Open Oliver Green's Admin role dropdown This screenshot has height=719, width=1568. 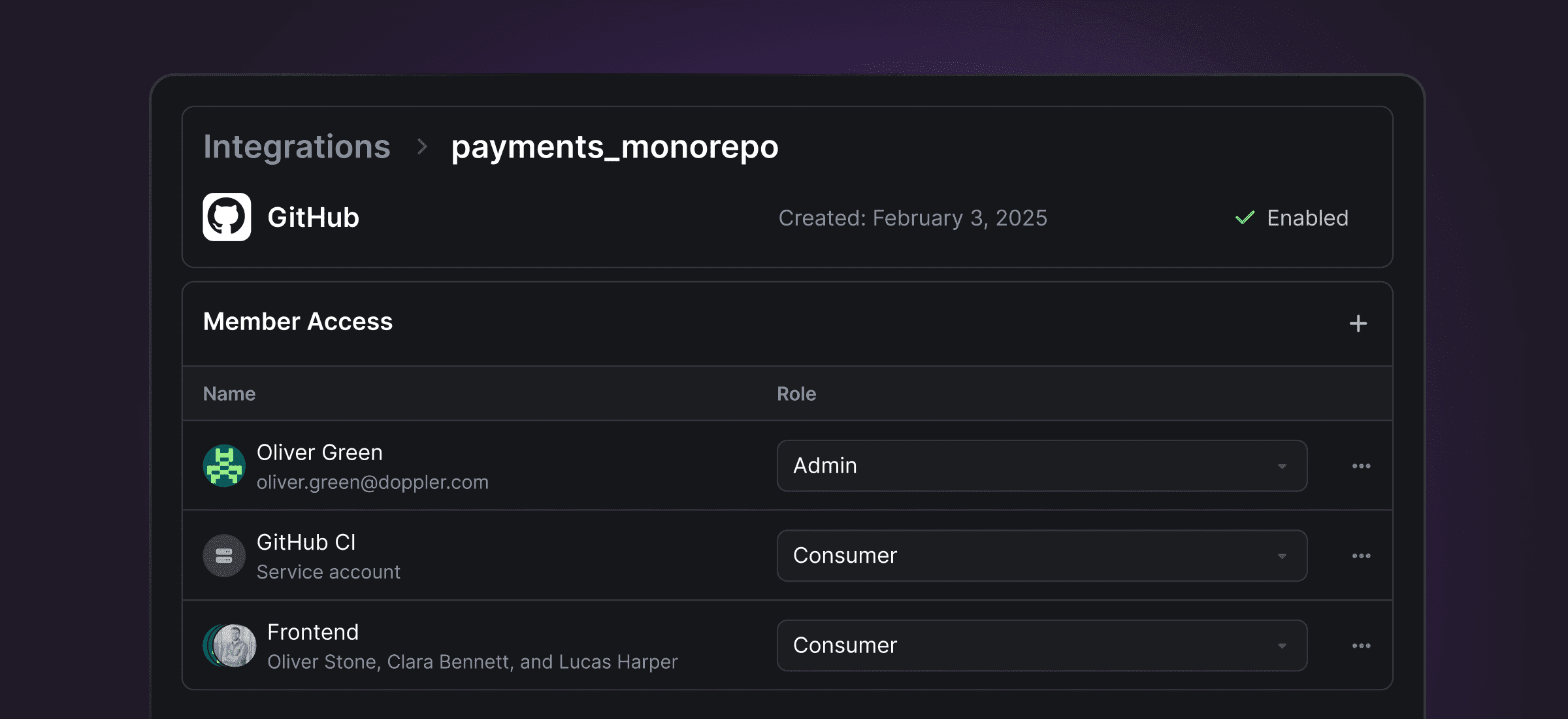pos(1042,466)
